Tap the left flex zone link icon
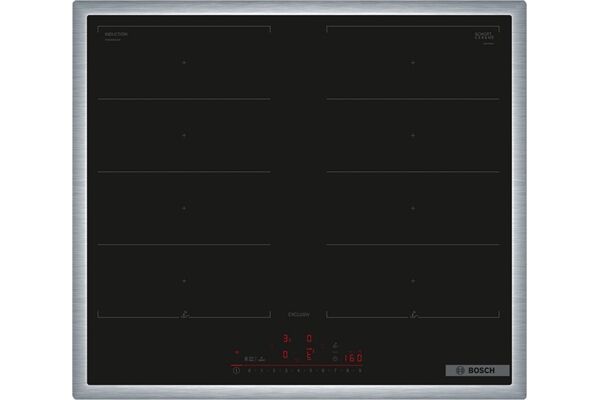 (x=183, y=317)
